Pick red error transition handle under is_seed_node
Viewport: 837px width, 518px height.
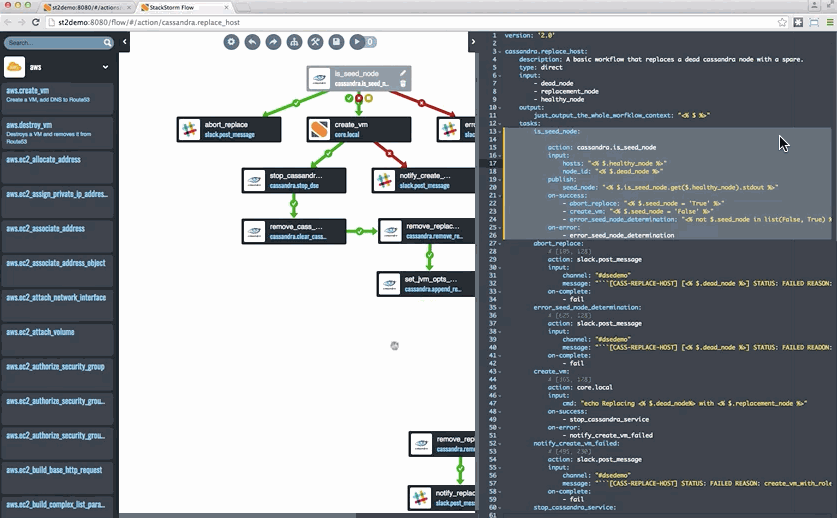point(359,98)
